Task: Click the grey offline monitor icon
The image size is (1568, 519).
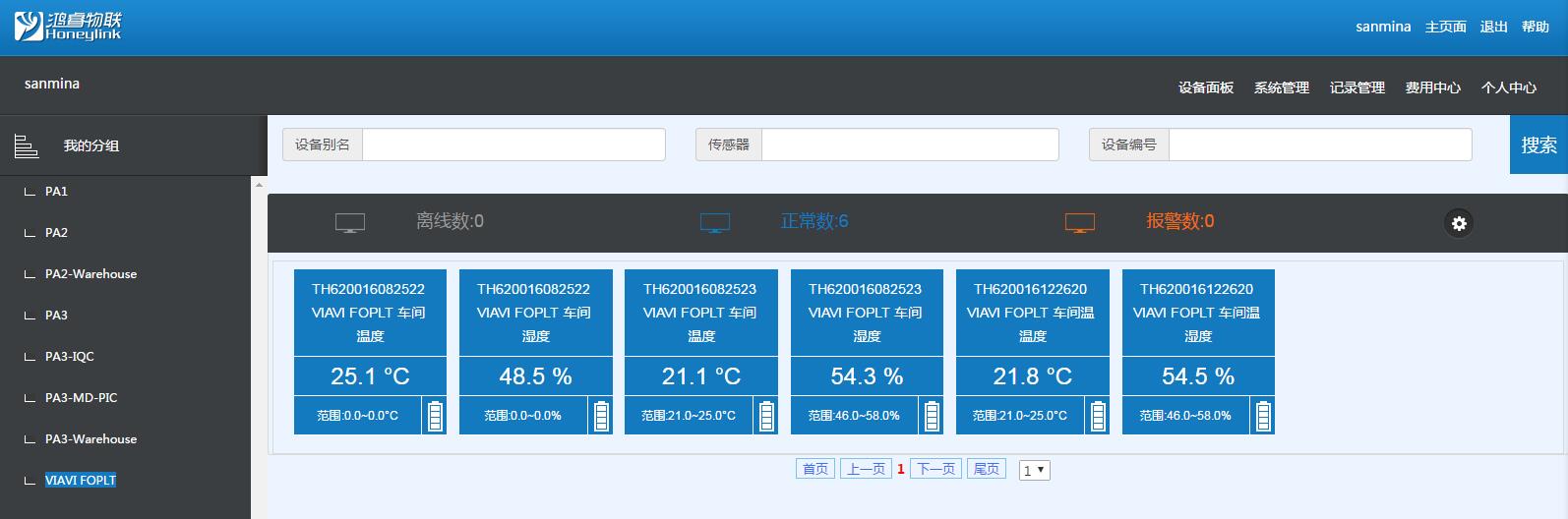Action: pos(350,223)
